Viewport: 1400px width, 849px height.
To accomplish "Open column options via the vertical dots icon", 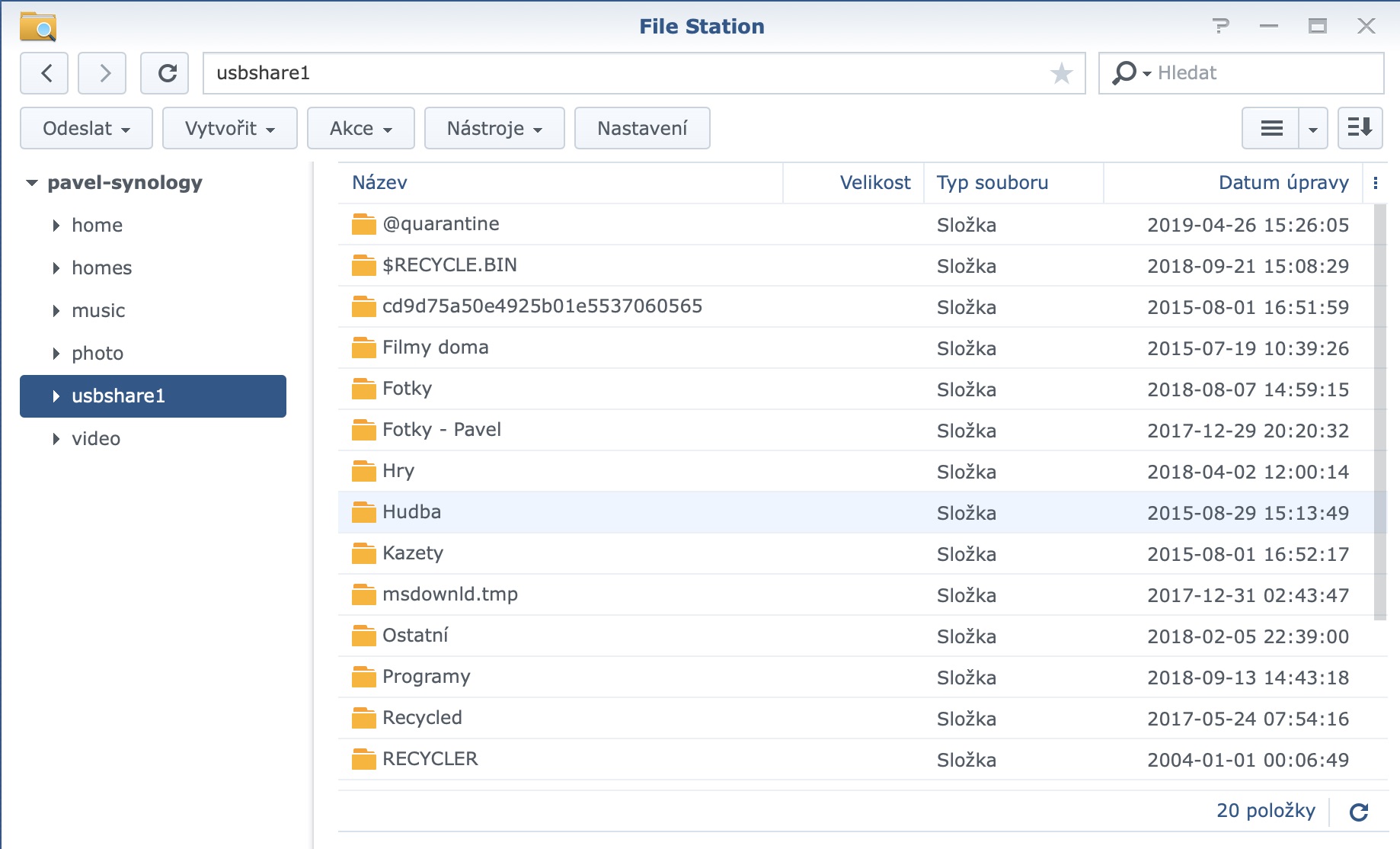I will (1376, 182).
